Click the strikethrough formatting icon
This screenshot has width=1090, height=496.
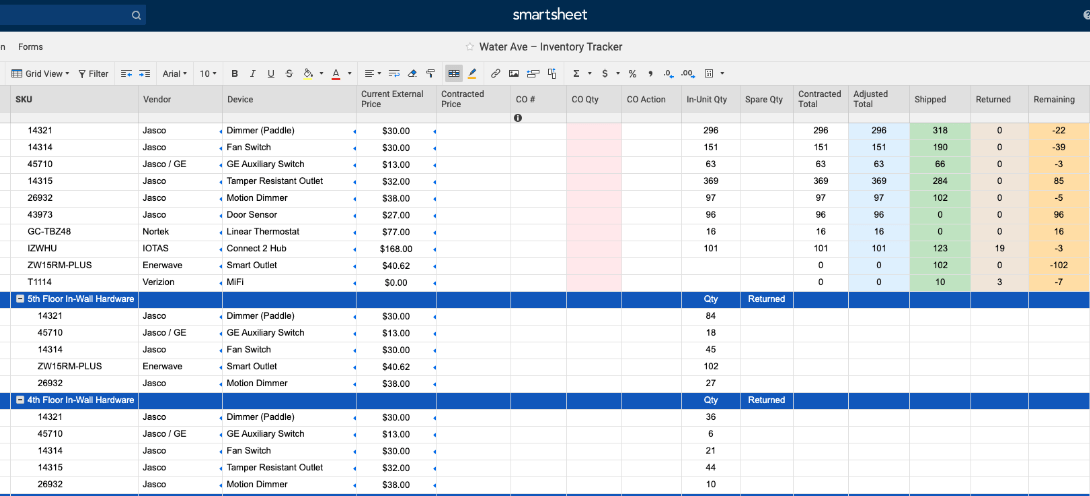click(289, 73)
